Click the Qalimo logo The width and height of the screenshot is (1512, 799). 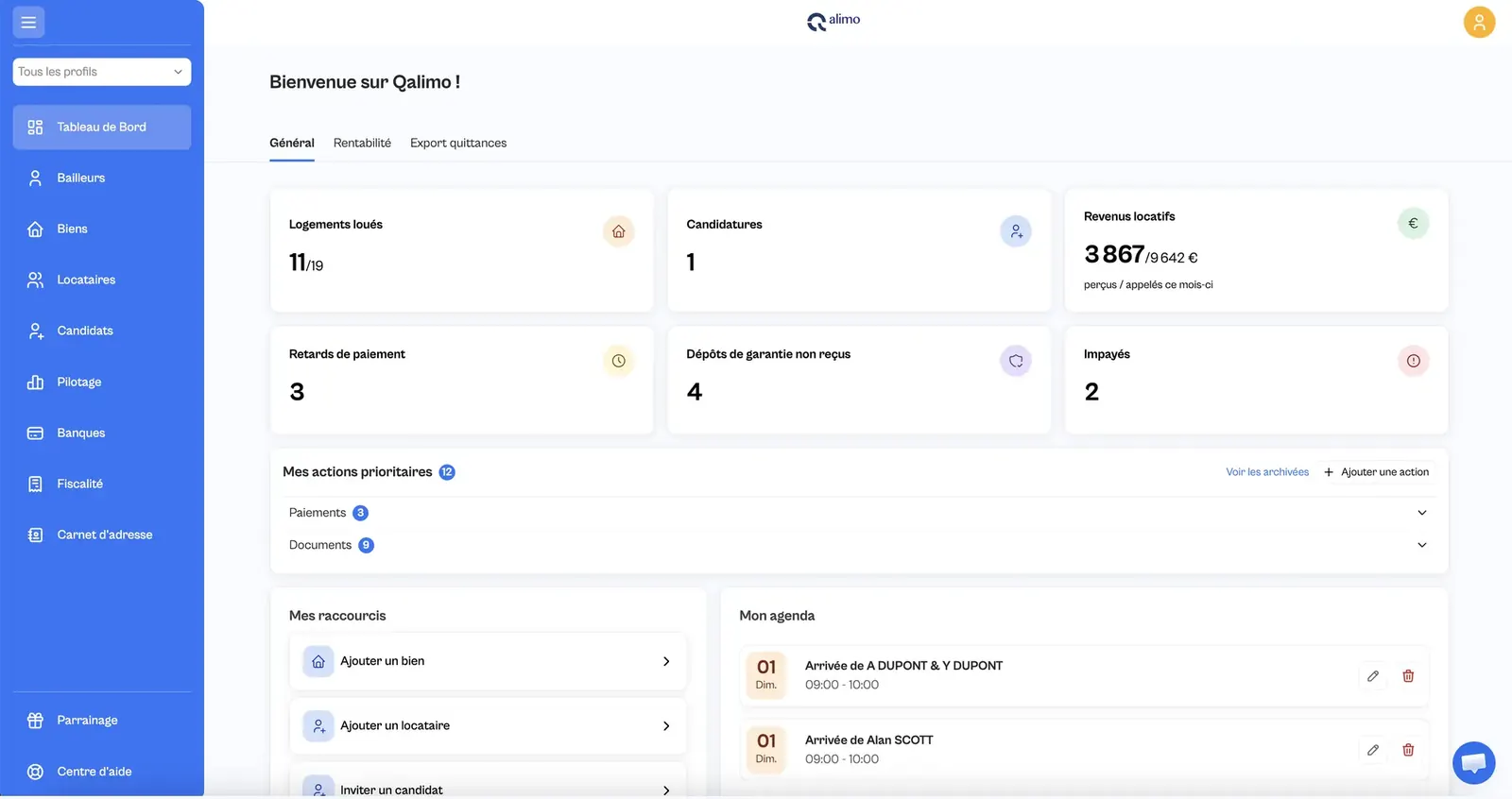(x=833, y=21)
